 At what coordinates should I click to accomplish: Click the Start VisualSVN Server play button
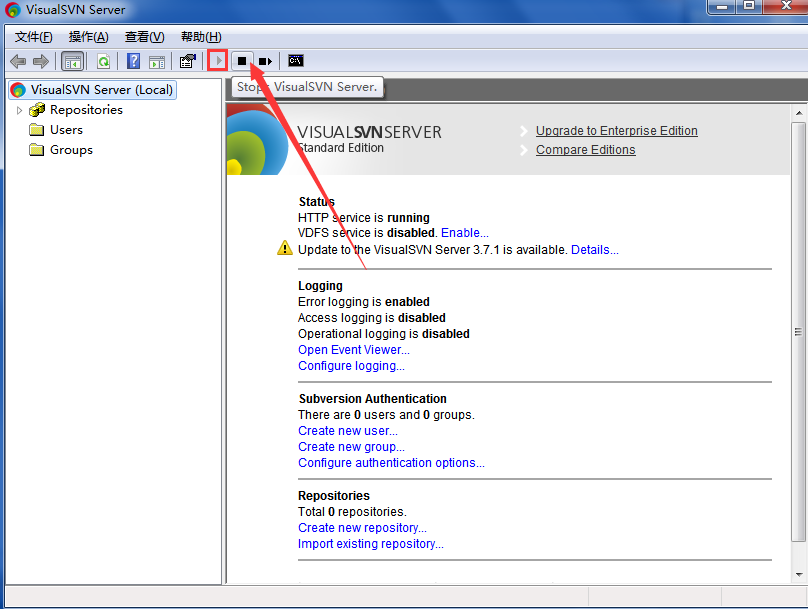[x=218, y=61]
